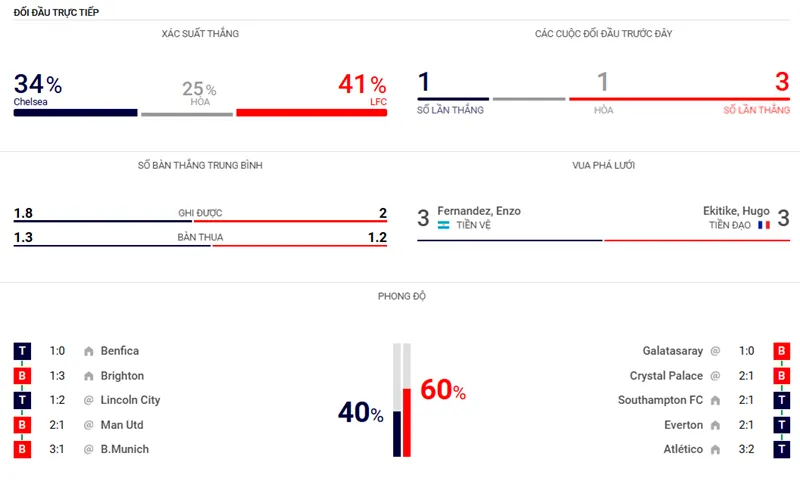Click the home icon next to Everton
The width and height of the screenshot is (800, 481).
pyautogui.click(x=715, y=425)
